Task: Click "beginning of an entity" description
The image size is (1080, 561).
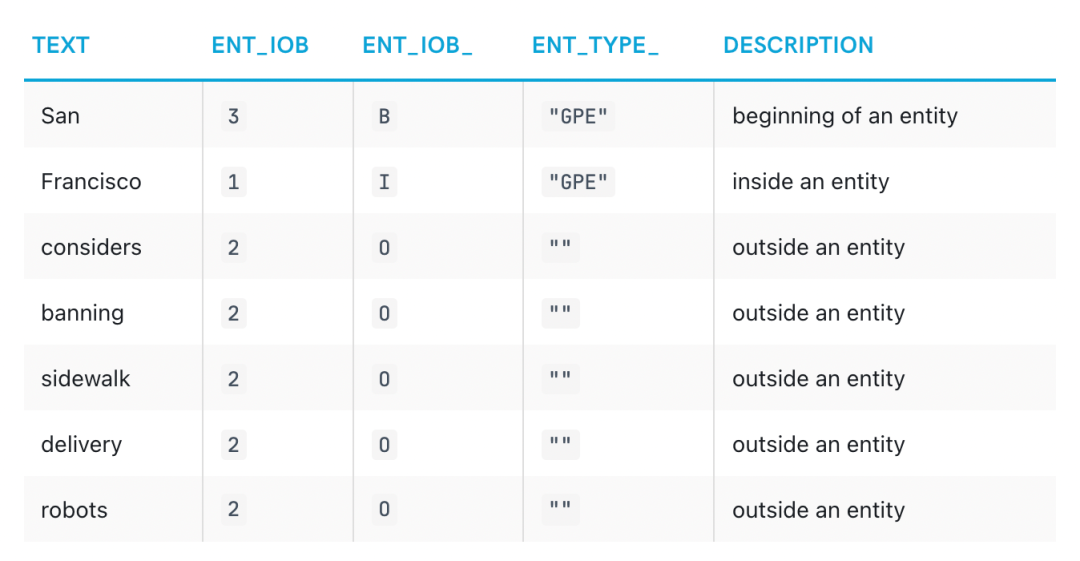Action: pyautogui.click(x=845, y=116)
